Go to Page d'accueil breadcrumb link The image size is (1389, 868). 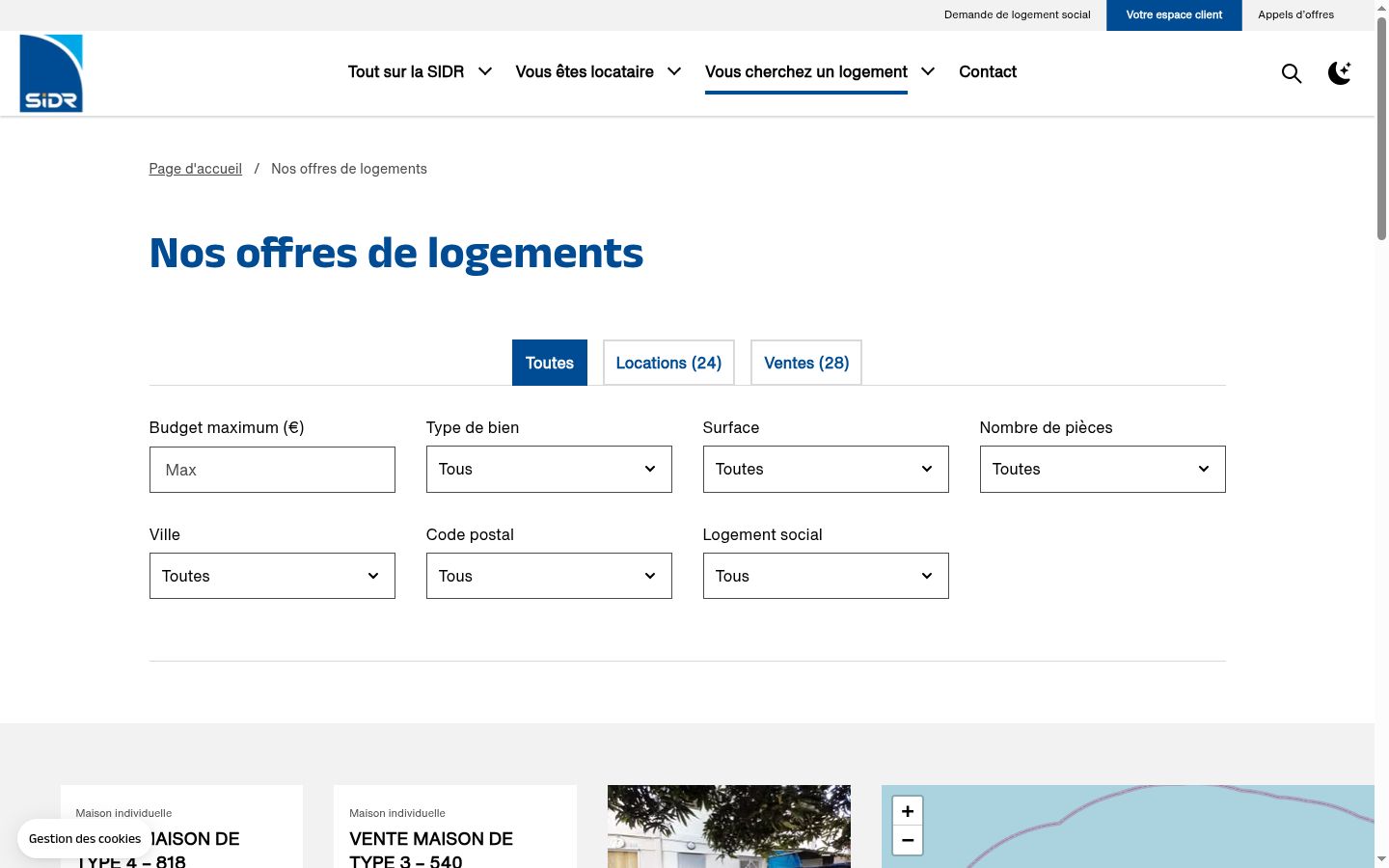point(196,169)
